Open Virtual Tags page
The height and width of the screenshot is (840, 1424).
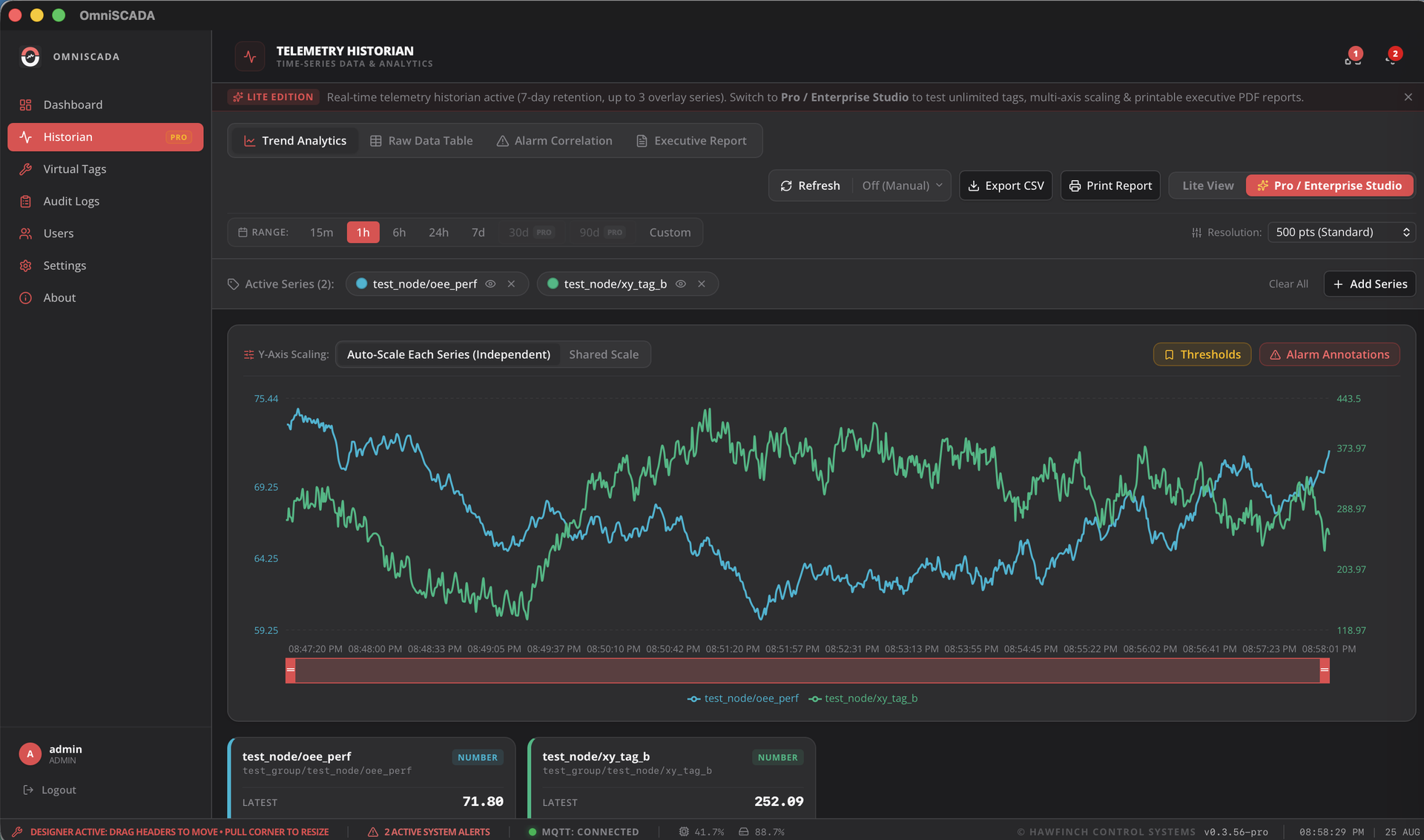105,169
